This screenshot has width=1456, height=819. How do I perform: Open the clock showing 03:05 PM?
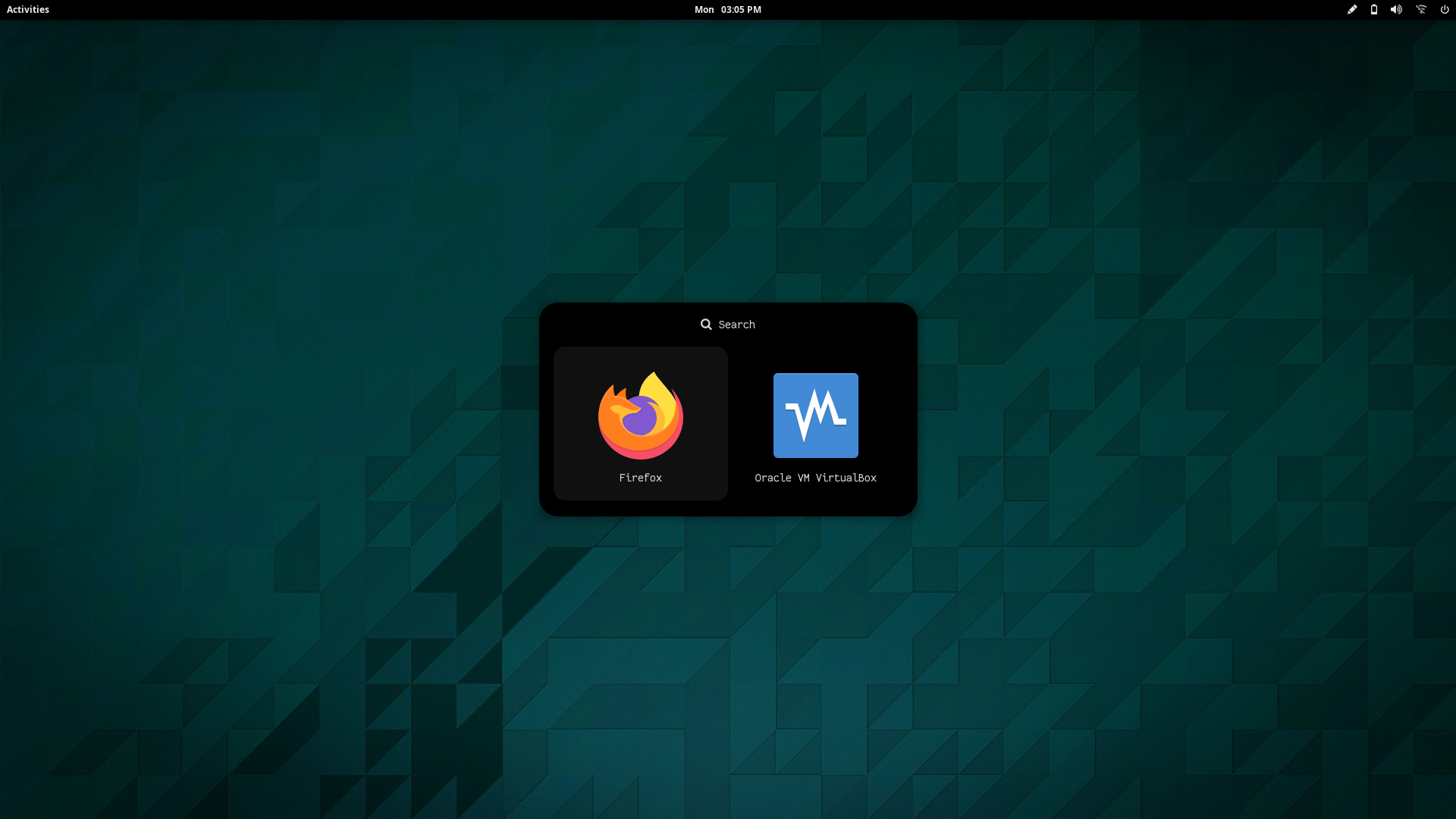tap(741, 10)
